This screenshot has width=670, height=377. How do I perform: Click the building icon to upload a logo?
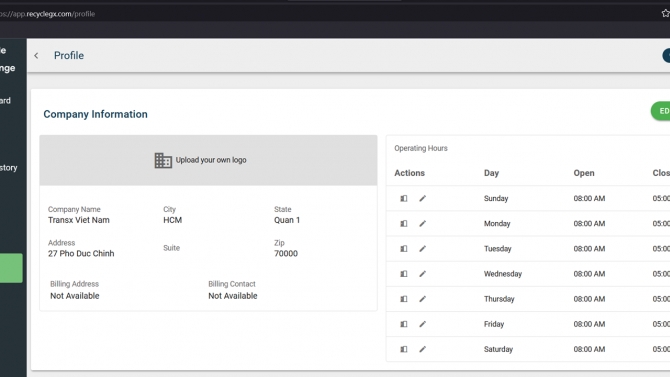(x=163, y=160)
